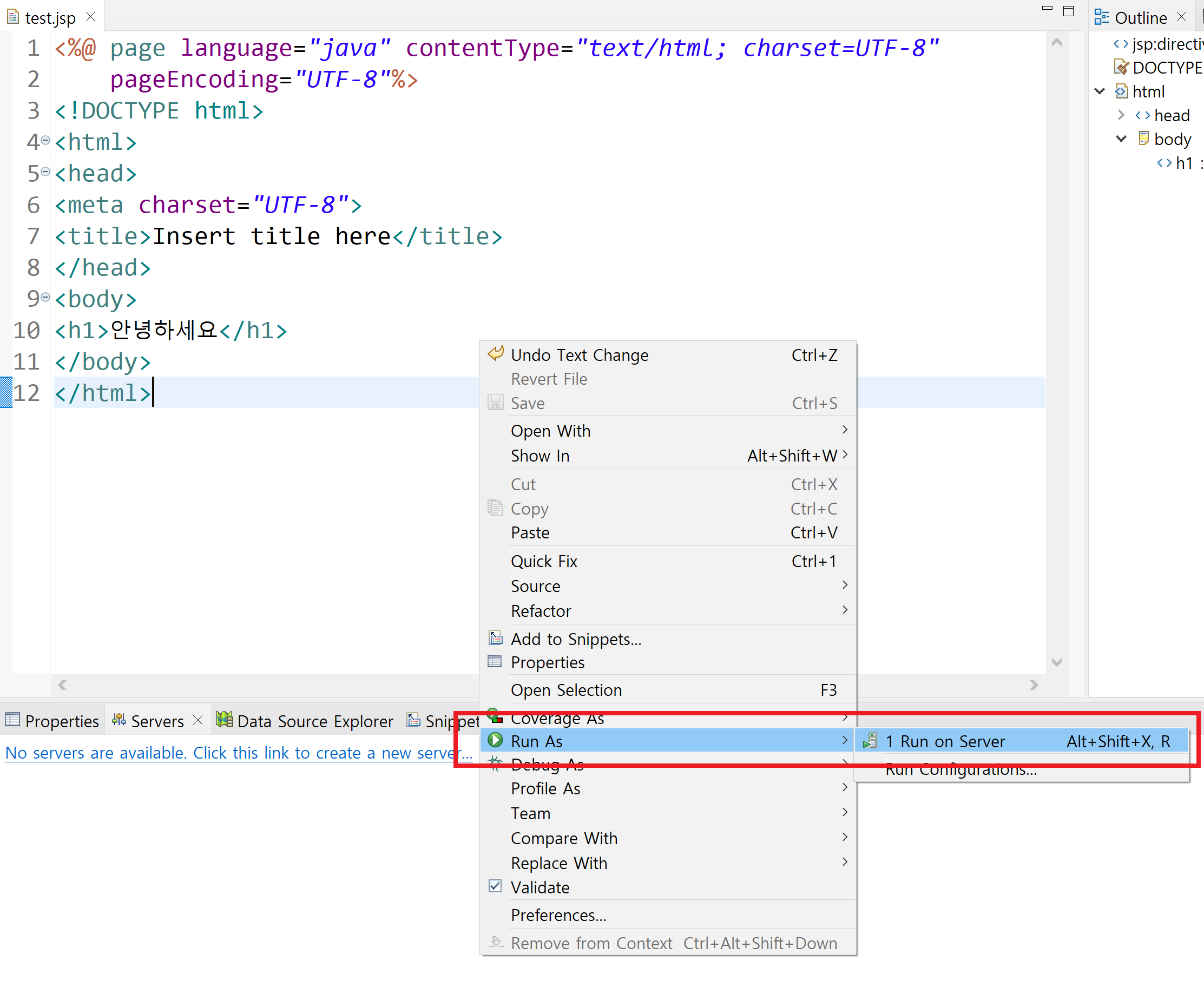Click the Add to Snippets icon

[x=496, y=638]
